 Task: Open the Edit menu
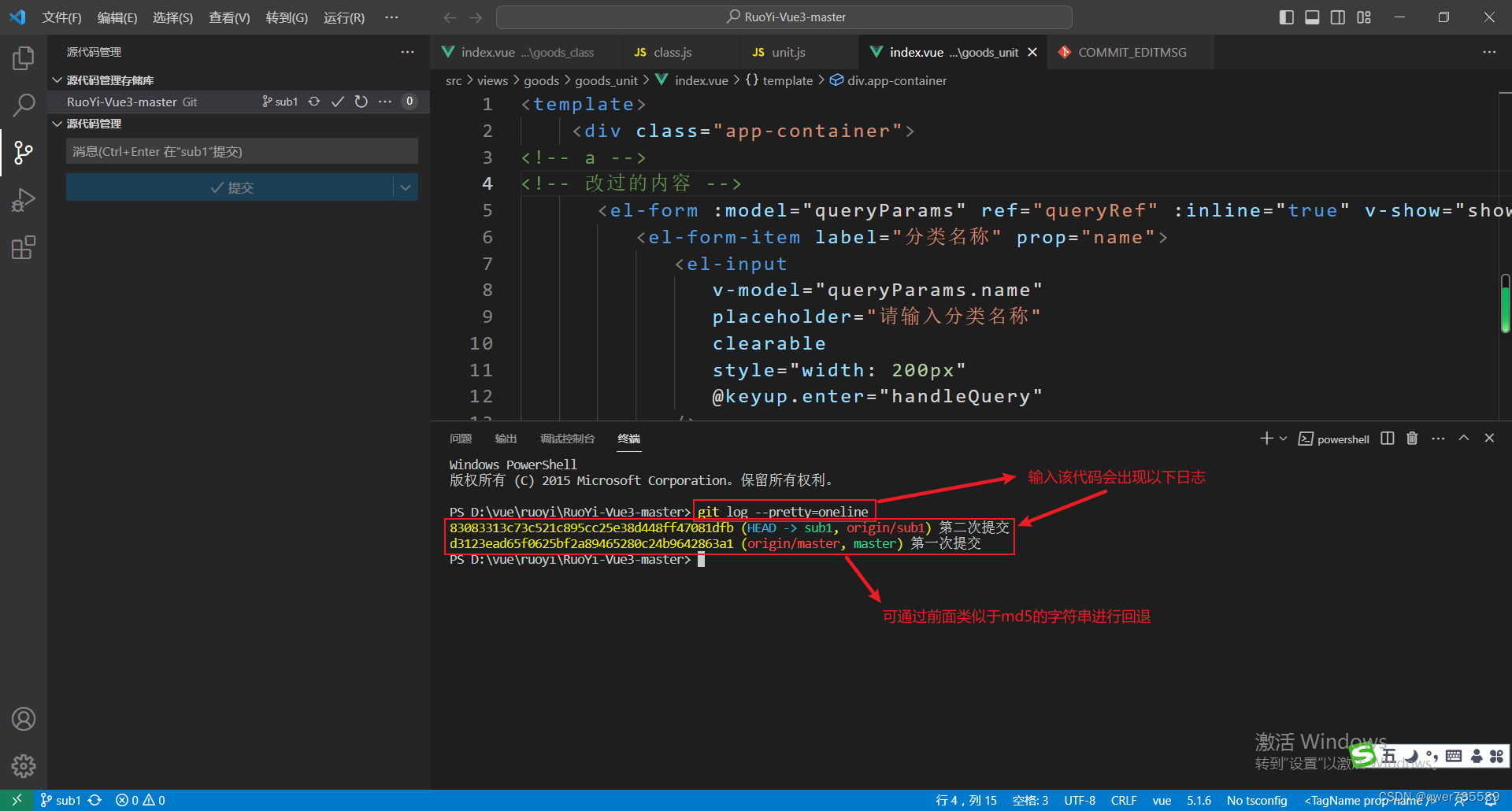click(117, 17)
